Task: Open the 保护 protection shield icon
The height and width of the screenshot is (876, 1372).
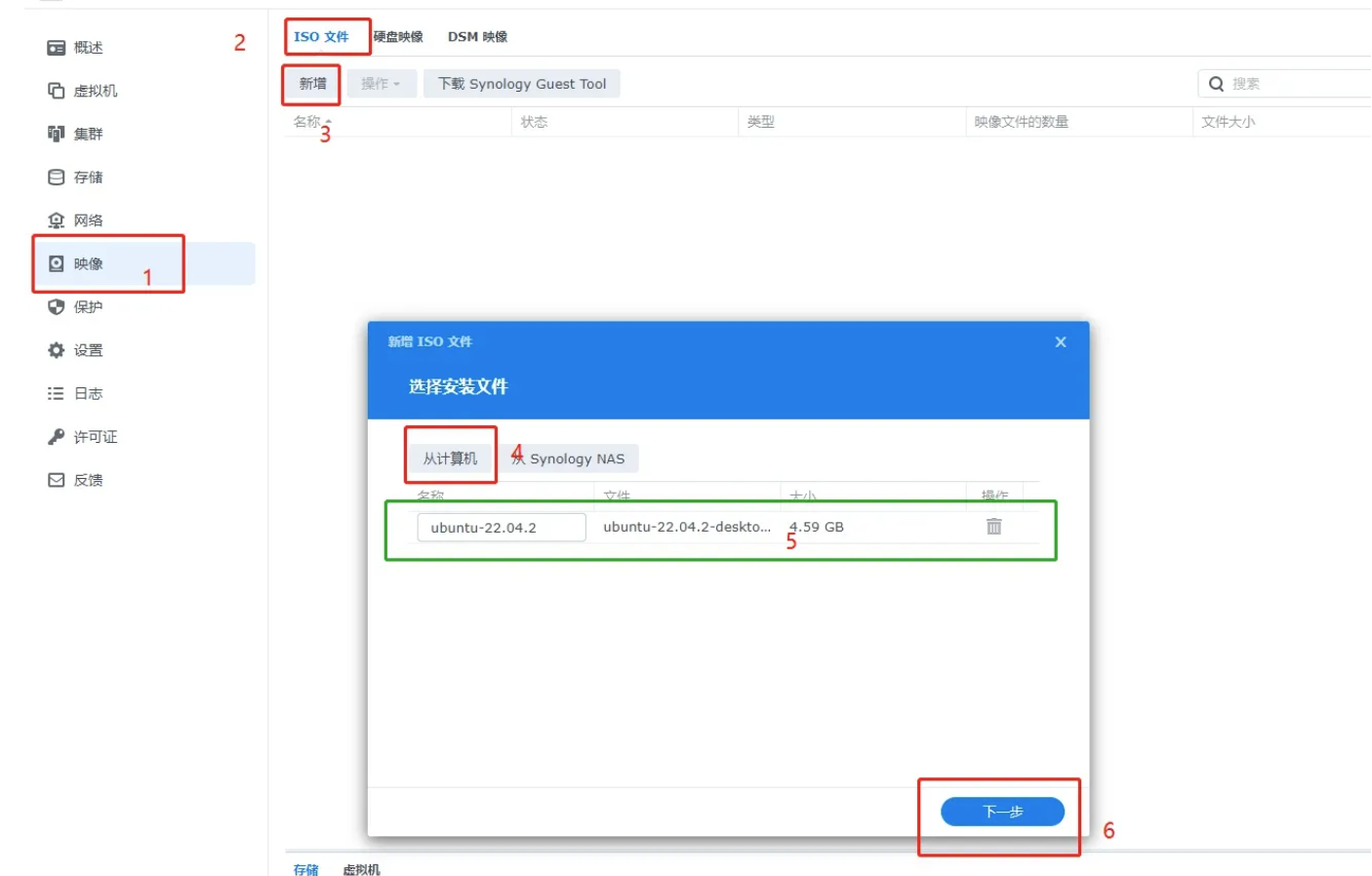Action: [x=57, y=307]
